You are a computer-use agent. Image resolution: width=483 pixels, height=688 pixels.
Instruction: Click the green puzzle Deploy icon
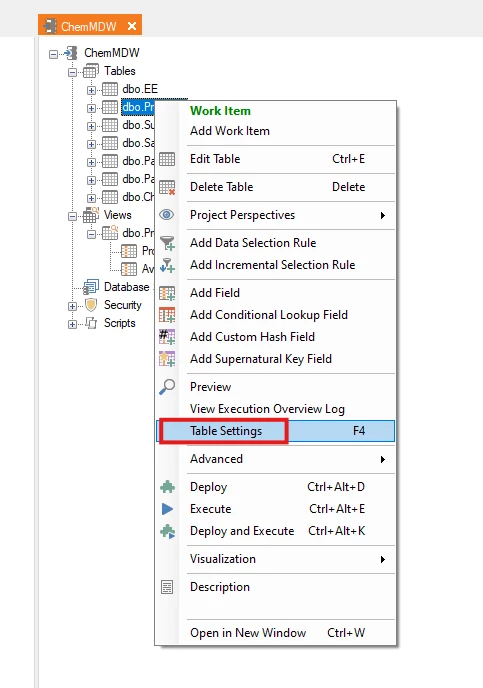[167, 487]
